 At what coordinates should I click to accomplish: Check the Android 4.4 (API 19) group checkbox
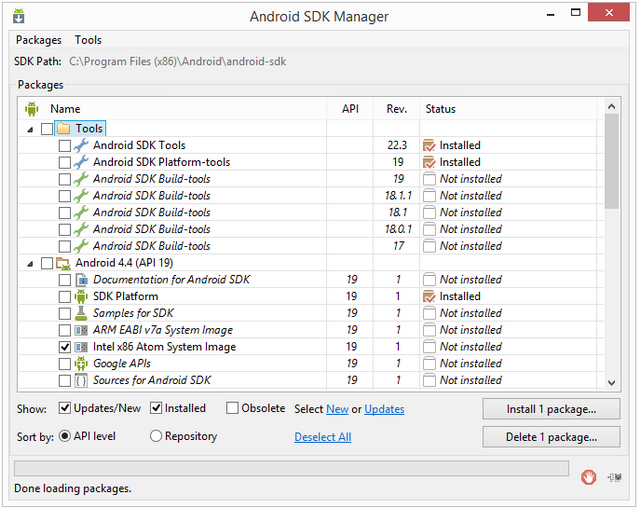click(47, 263)
